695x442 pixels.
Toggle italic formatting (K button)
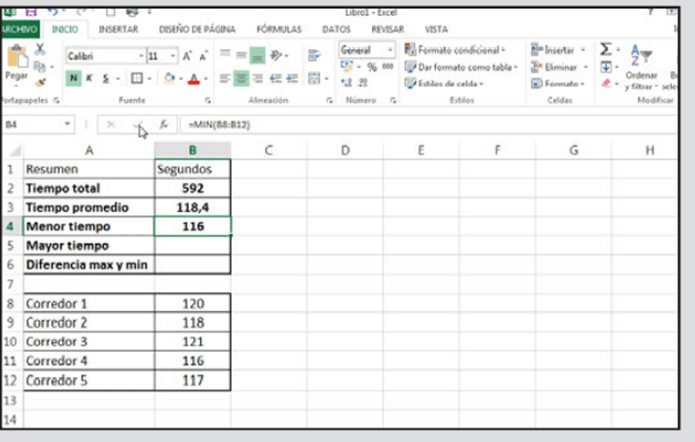tap(88, 77)
